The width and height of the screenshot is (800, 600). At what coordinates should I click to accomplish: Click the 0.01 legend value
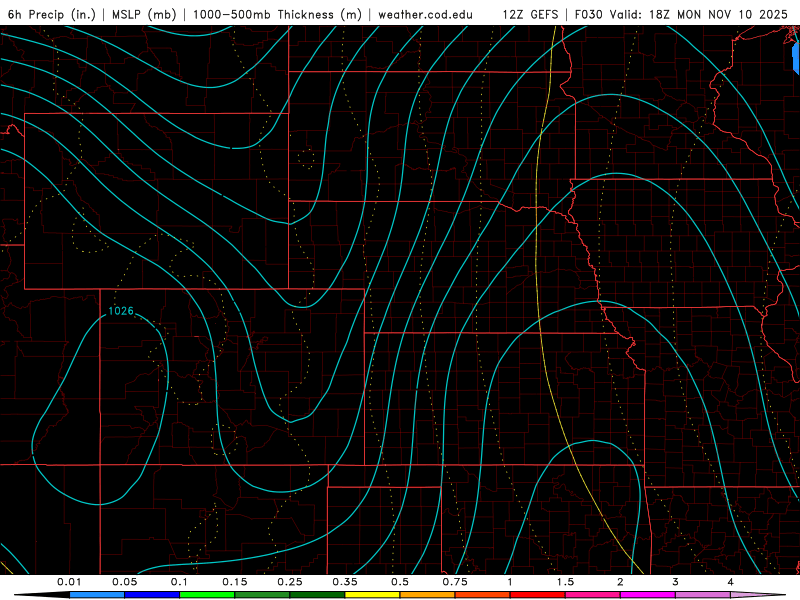click(69, 582)
